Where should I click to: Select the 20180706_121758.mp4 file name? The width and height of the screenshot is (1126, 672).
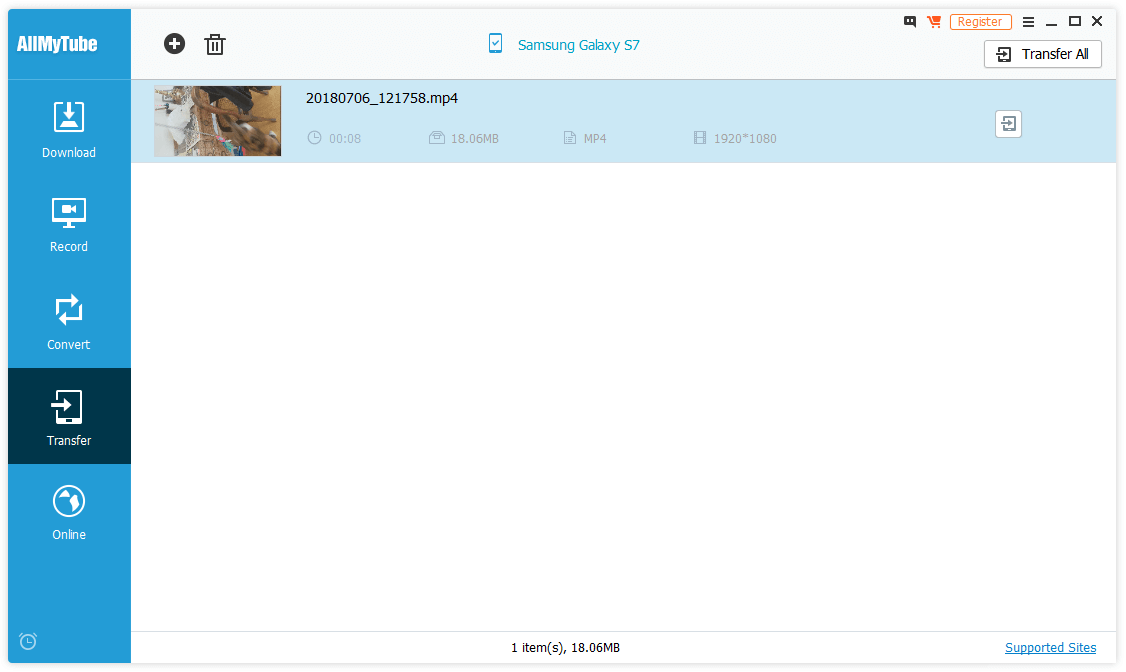[382, 98]
